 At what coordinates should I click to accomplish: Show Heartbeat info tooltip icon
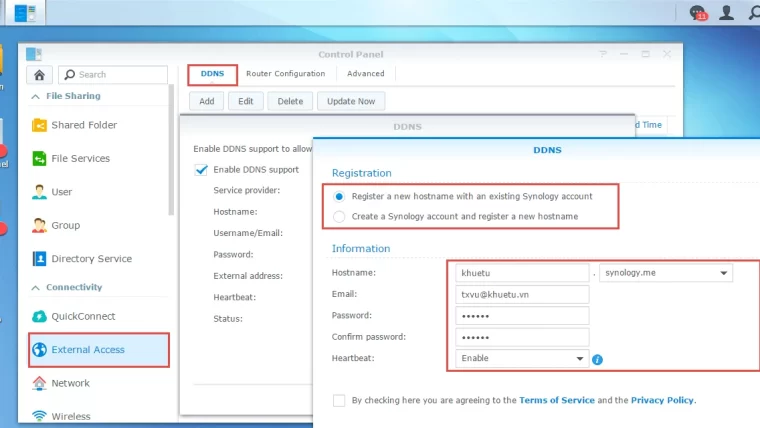[x=597, y=360]
